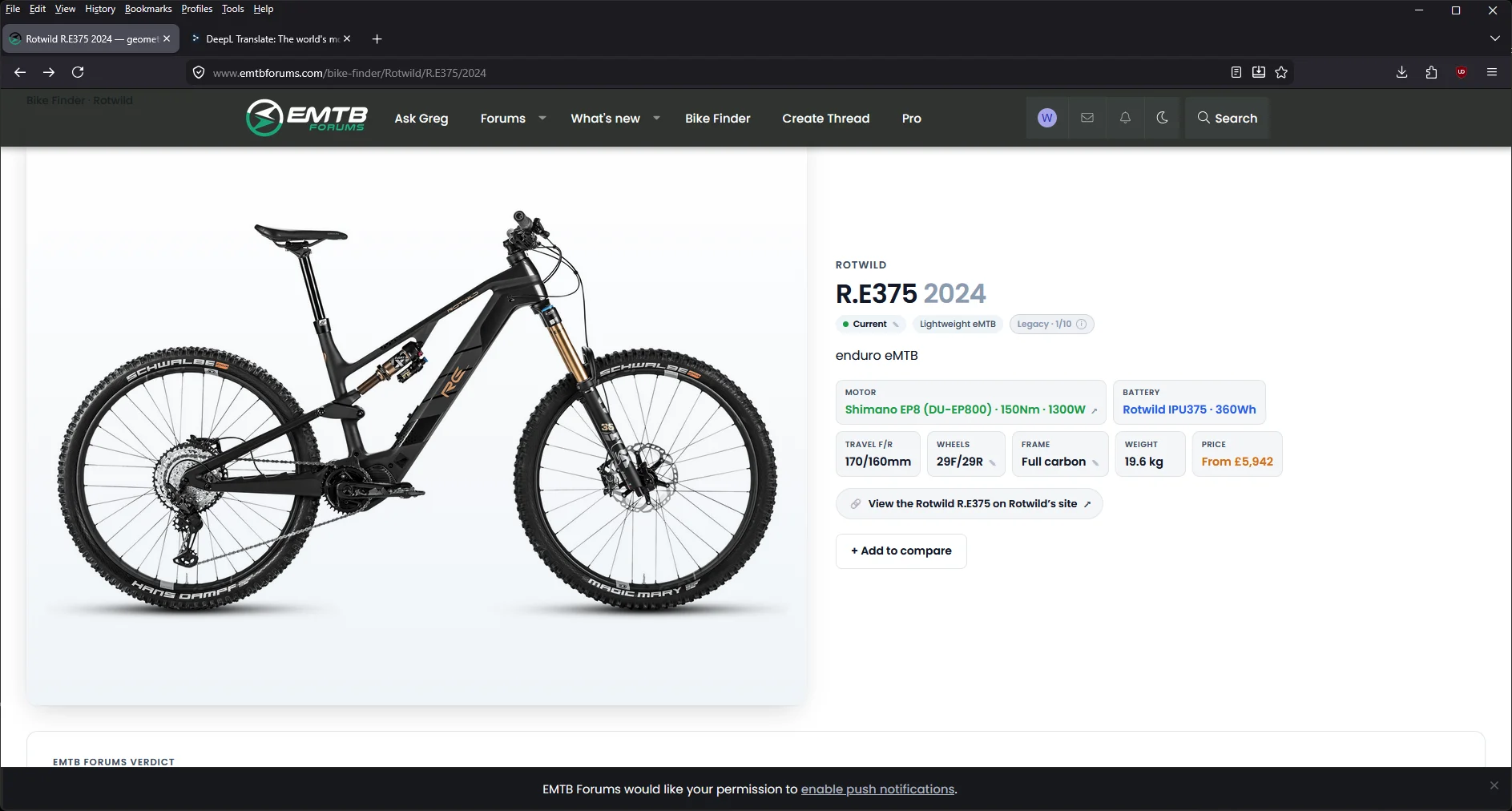Go to Forums in the site navigation
Image resolution: width=1512 pixels, height=811 pixels.
point(503,118)
